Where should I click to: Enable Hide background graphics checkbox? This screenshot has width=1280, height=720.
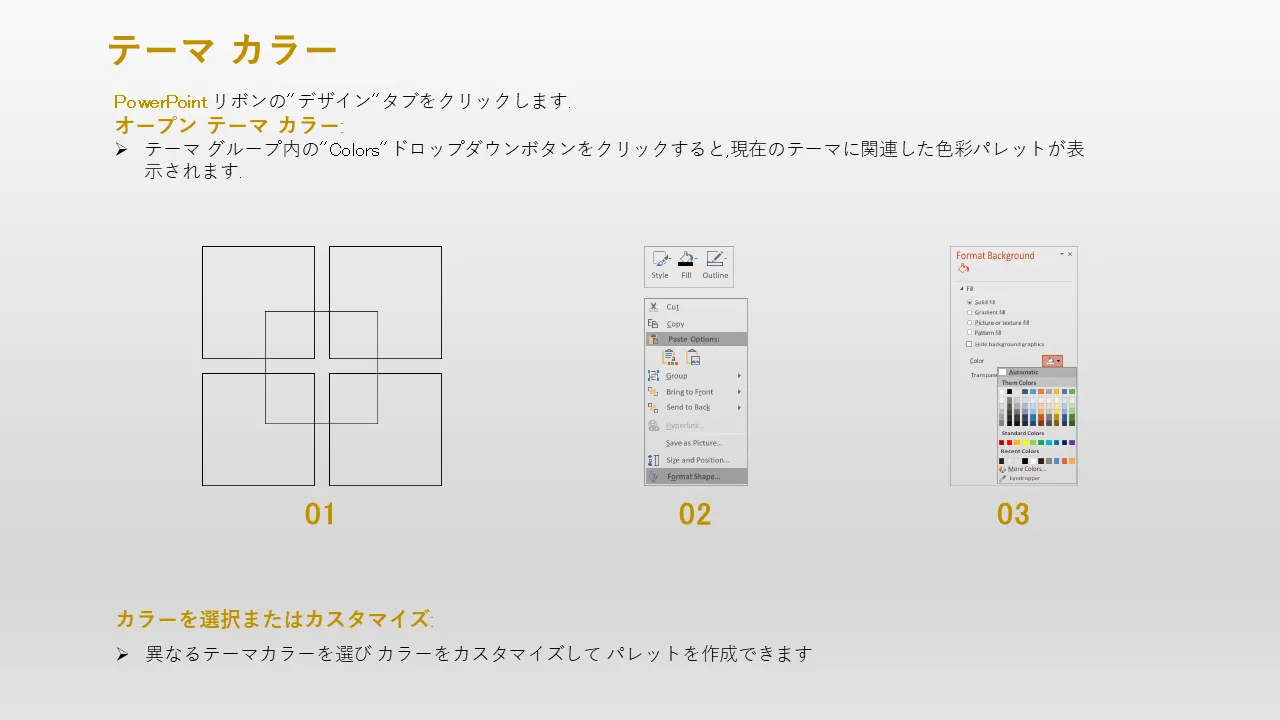(969, 344)
